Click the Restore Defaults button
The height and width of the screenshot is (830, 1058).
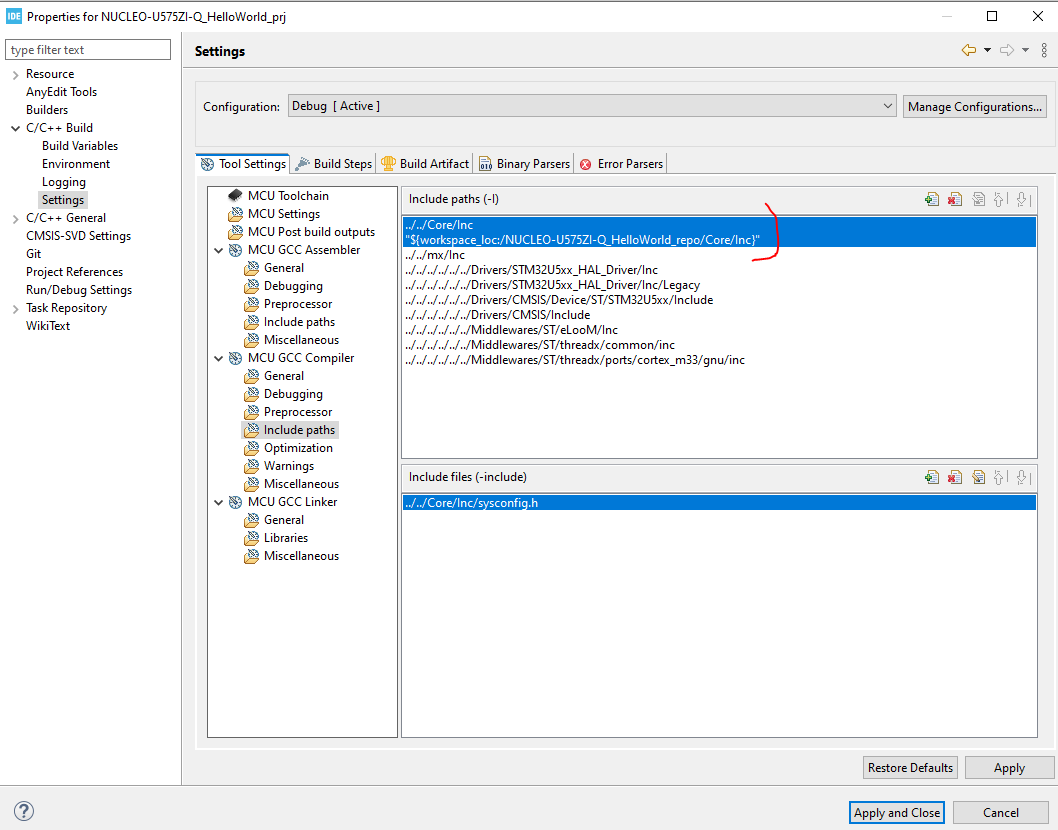pos(909,767)
